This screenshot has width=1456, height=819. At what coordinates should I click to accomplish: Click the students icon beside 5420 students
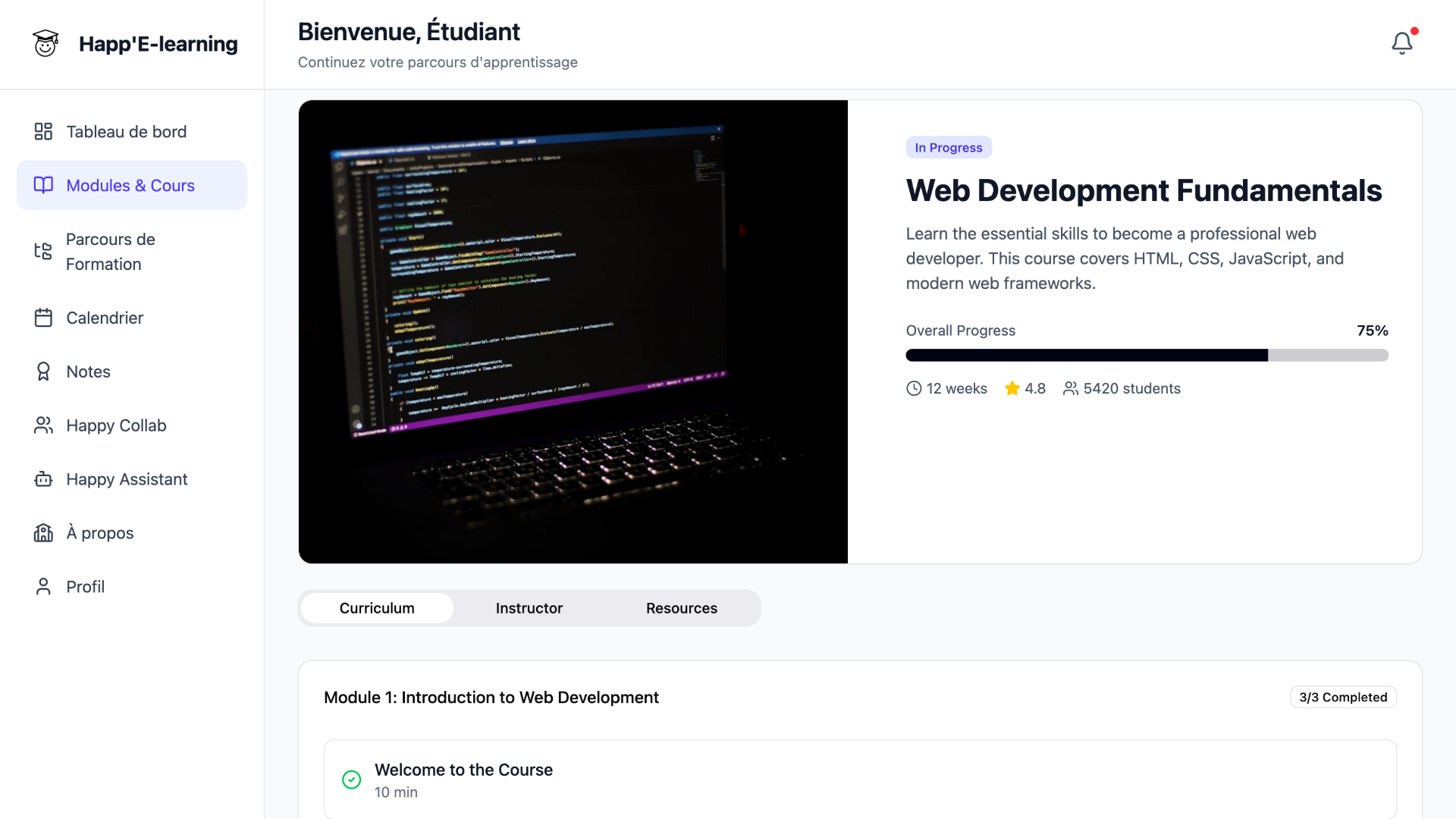1070,388
